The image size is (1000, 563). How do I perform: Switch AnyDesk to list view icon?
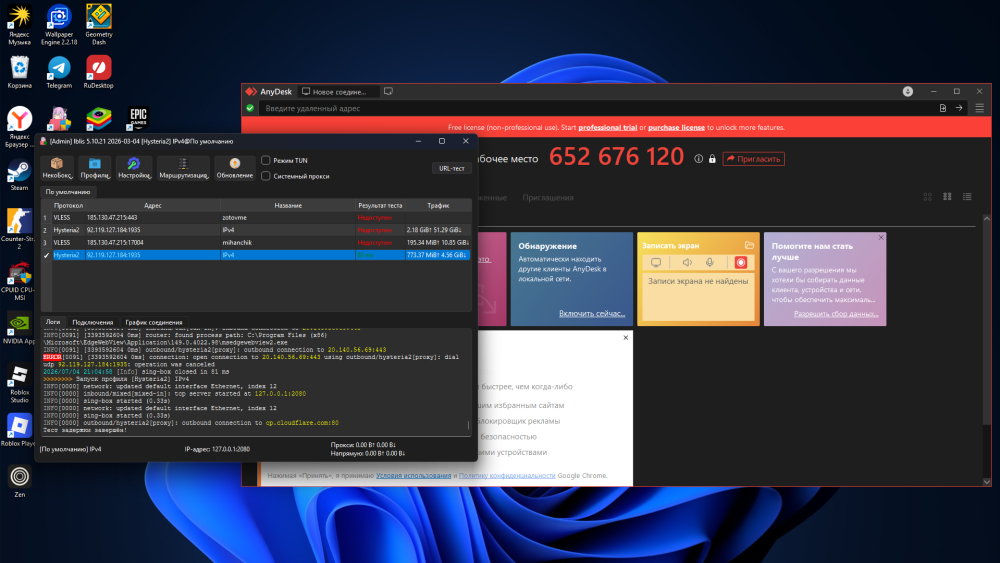[967, 197]
